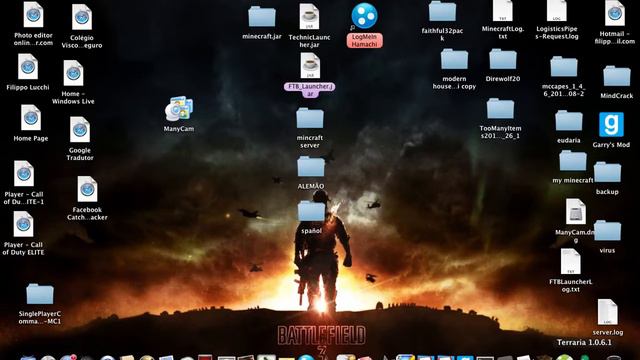640x360 pixels.
Task: Select the FTBLauncherLog.txt file
Action: pyautogui.click(x=571, y=262)
